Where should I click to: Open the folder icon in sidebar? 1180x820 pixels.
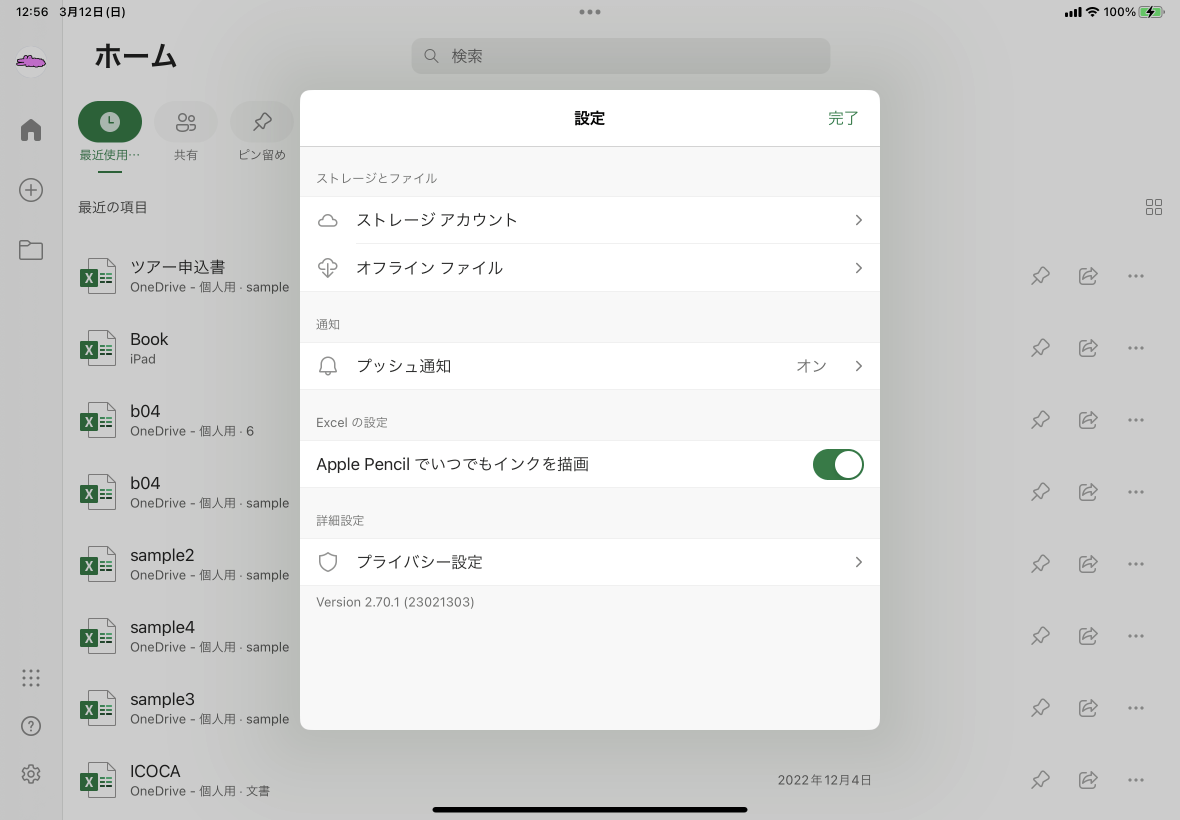pyautogui.click(x=31, y=250)
